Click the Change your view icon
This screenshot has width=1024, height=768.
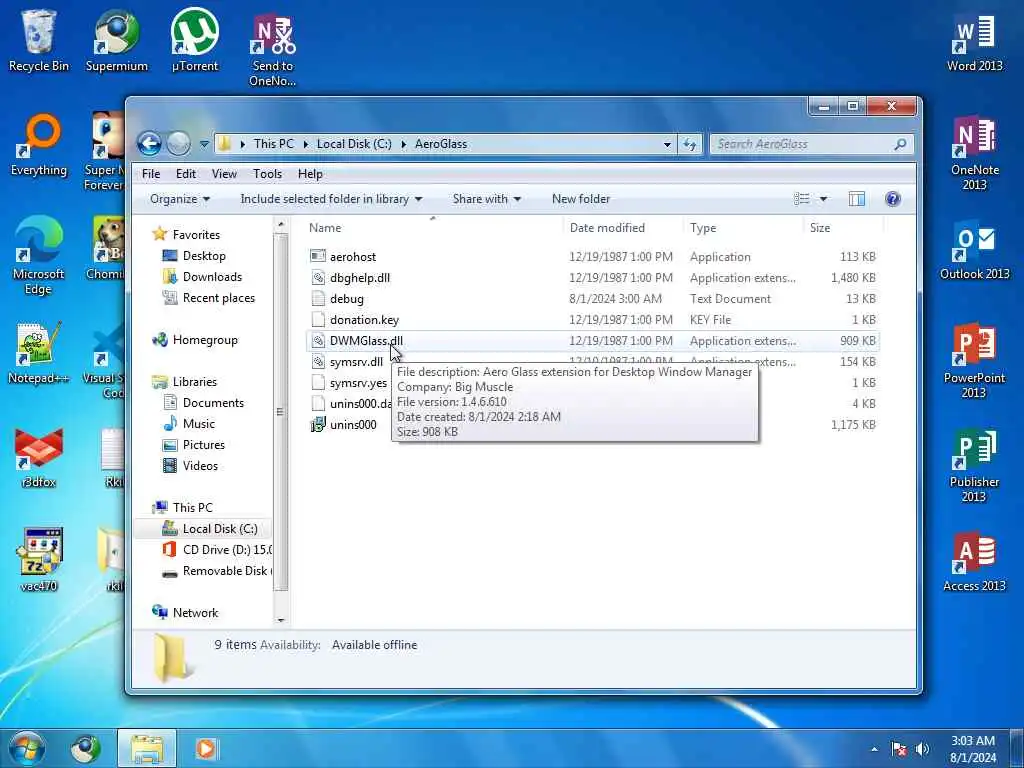[x=802, y=199]
